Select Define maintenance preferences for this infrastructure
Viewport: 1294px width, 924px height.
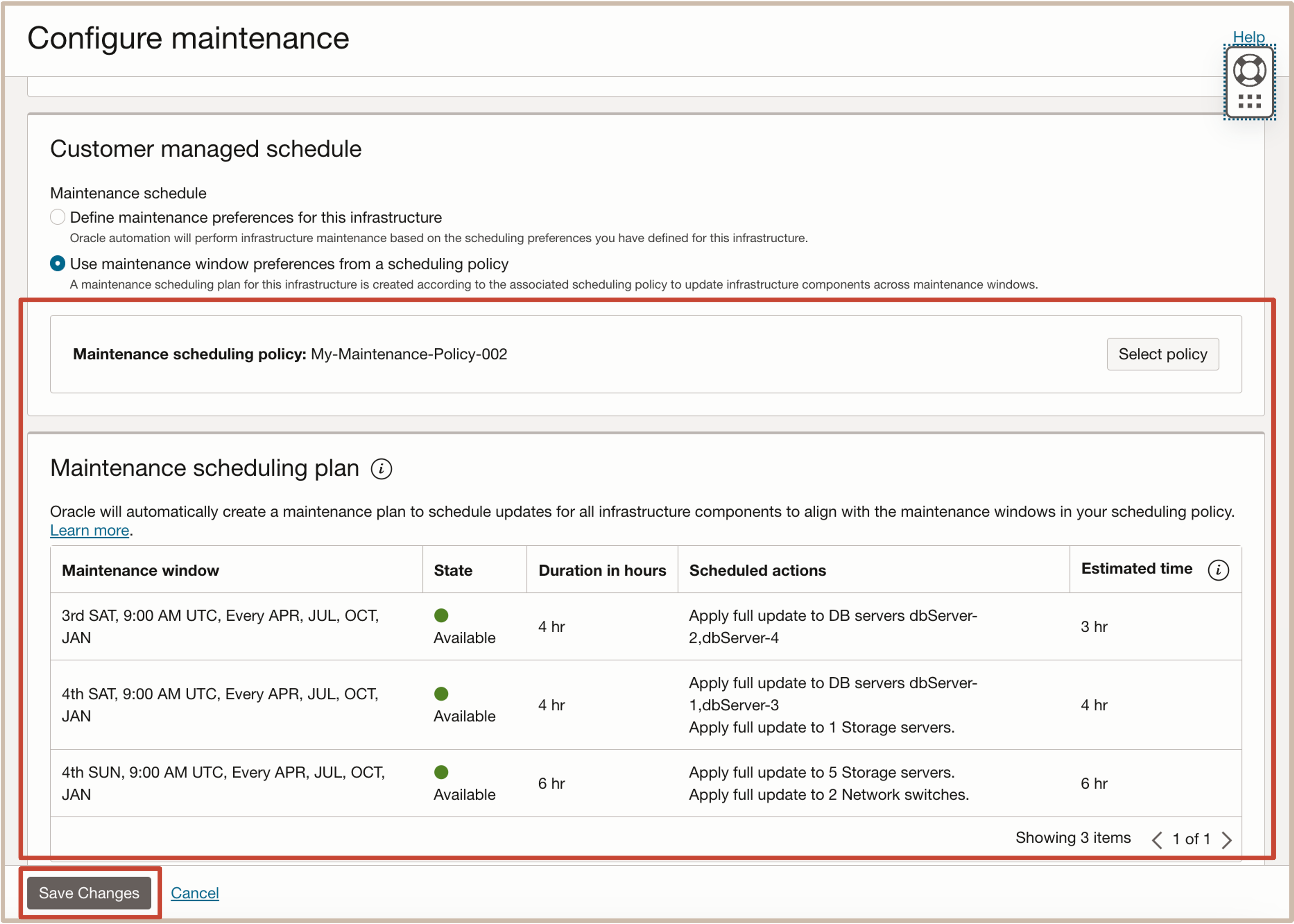tap(57, 217)
